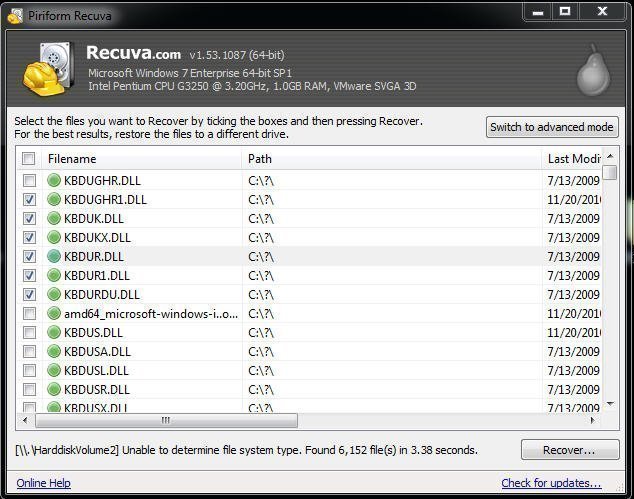Click the Recuva title bar icon
The image size is (634, 499).
pyautogui.click(x=15, y=16)
